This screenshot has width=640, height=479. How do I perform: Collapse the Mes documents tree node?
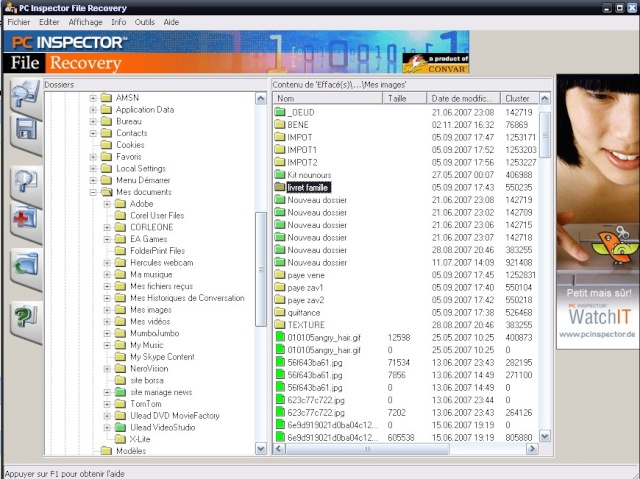(93, 192)
